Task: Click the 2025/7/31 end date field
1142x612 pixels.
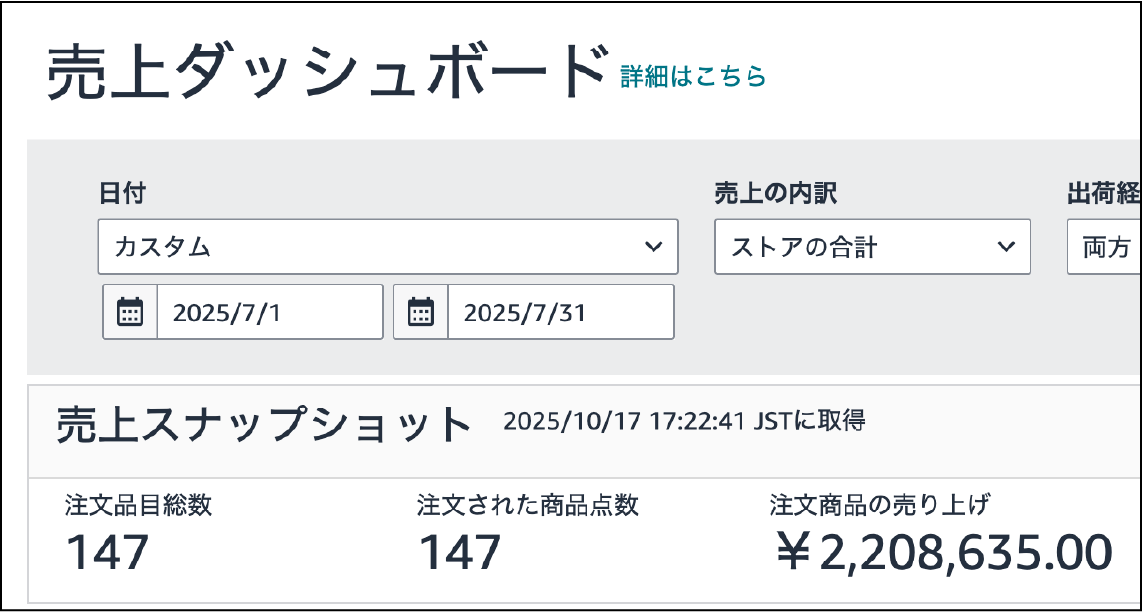Action: coord(559,312)
